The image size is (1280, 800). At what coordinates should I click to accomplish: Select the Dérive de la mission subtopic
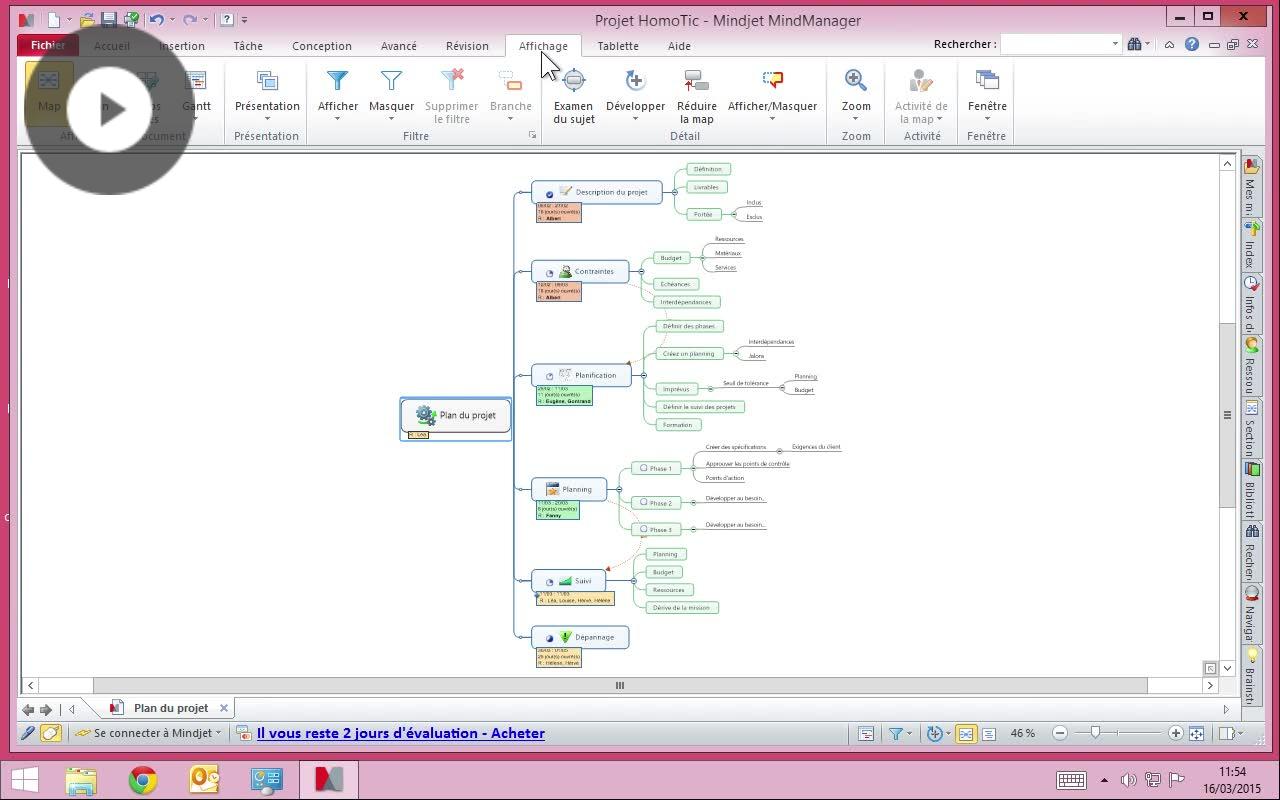[x=682, y=608]
